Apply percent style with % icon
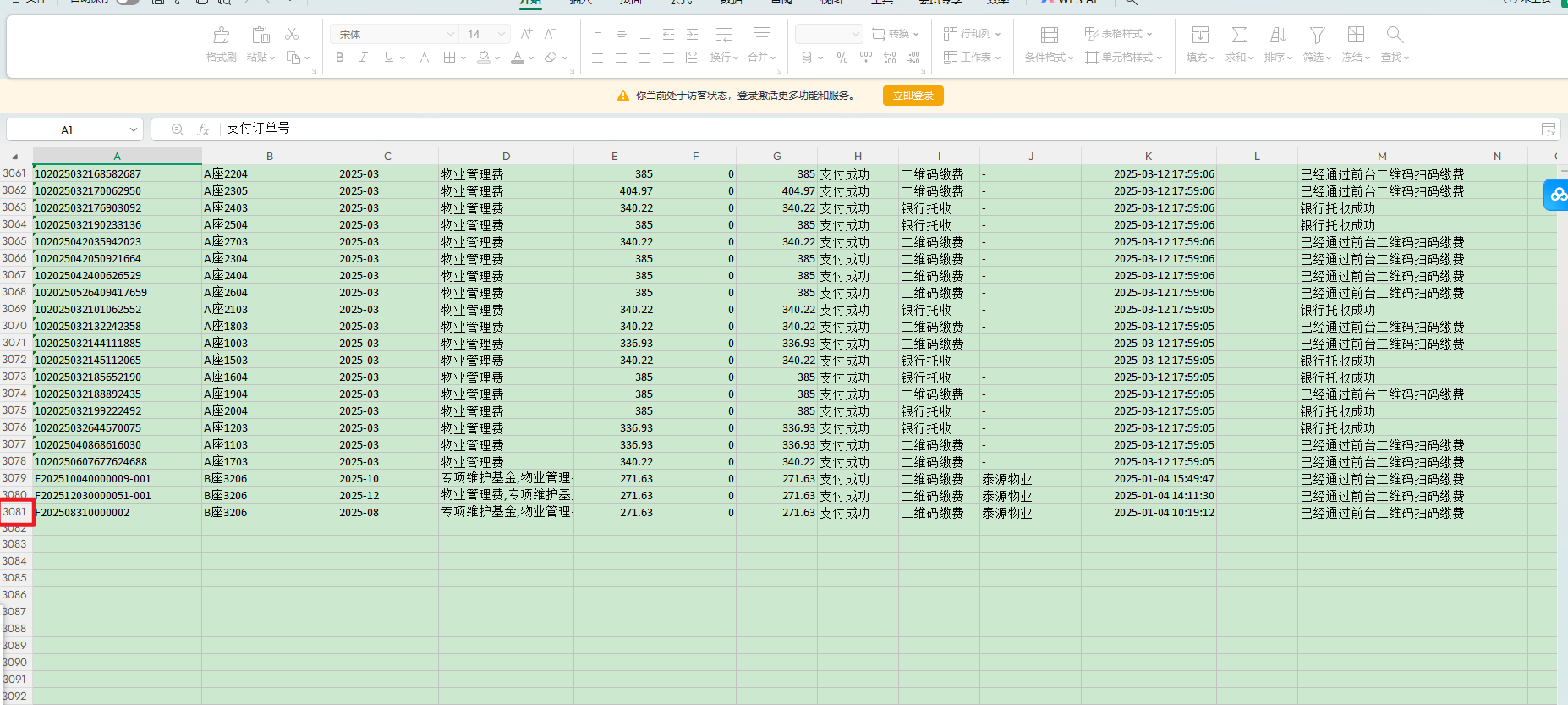The height and width of the screenshot is (705, 1568). click(x=842, y=58)
